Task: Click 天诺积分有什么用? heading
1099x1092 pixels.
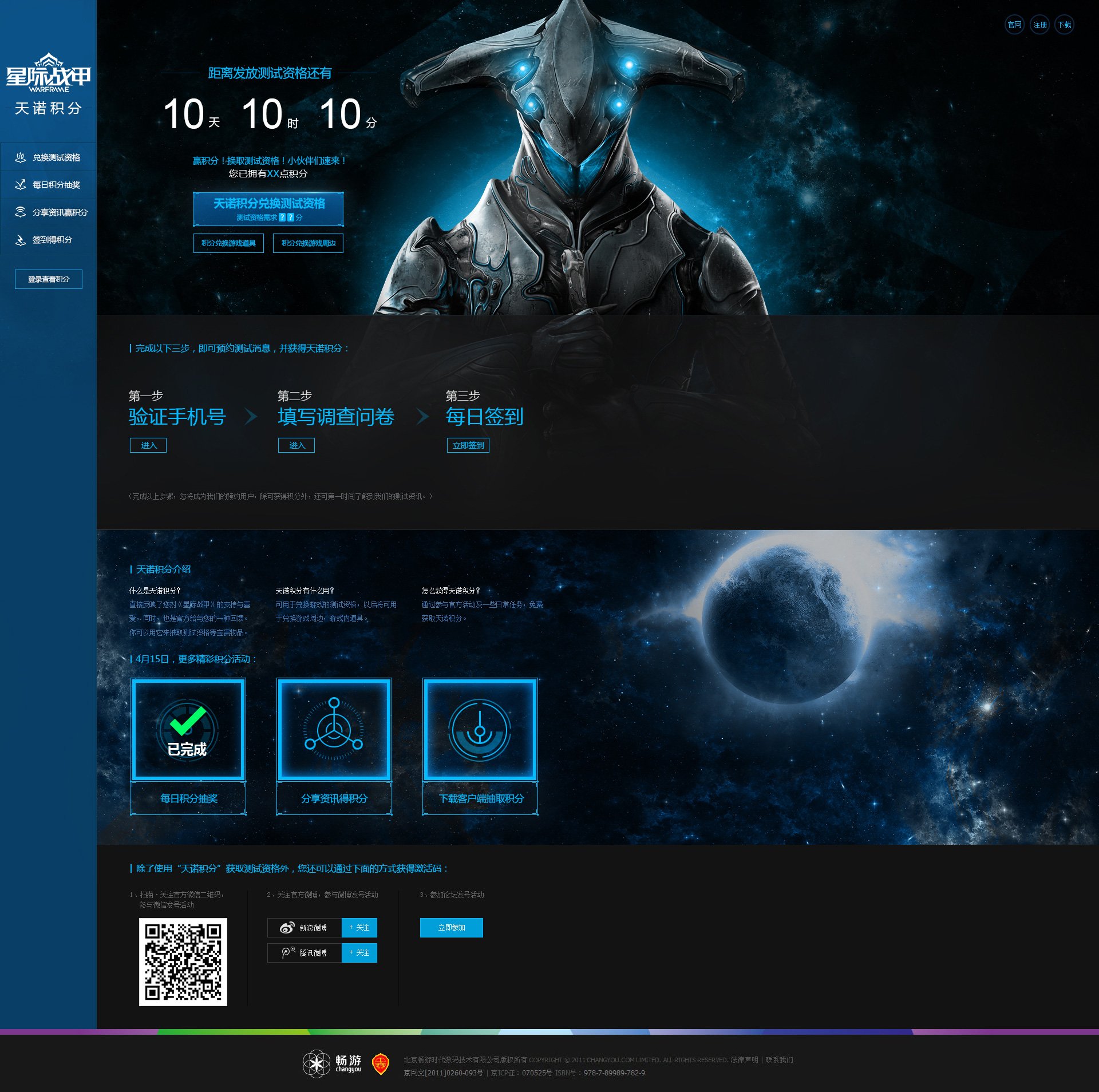Action: tap(305, 591)
